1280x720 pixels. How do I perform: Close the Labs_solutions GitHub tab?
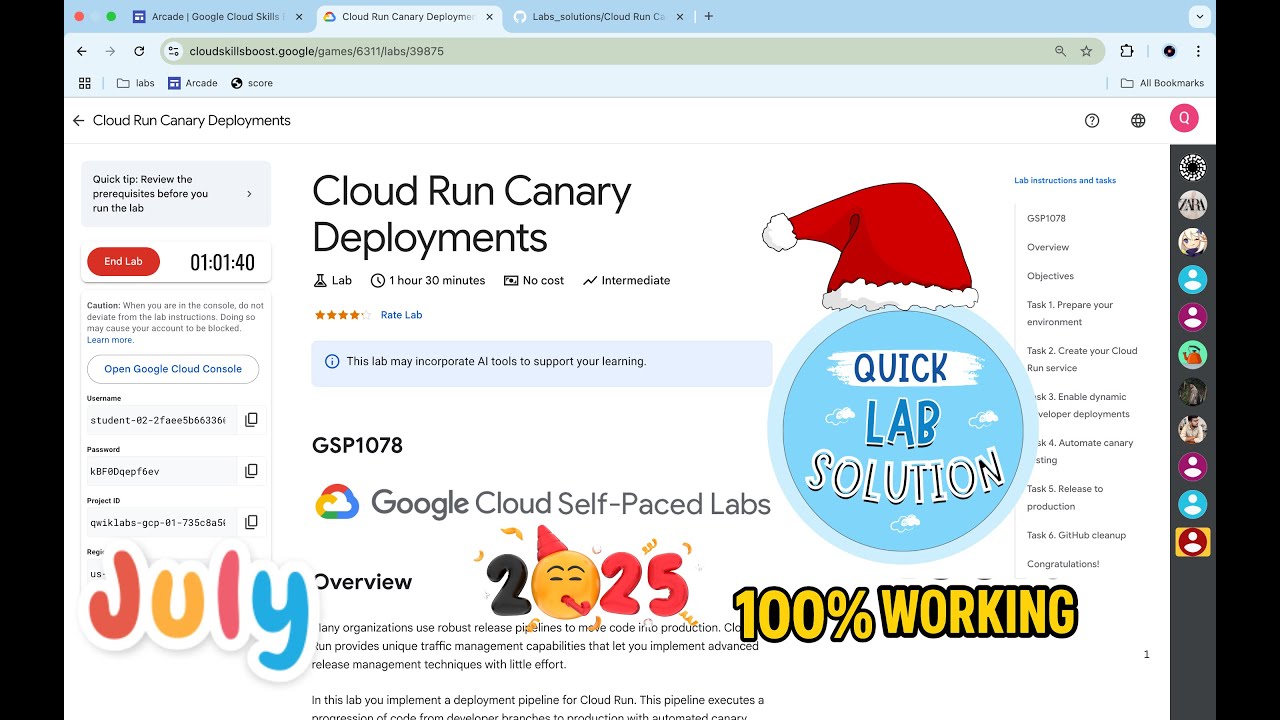679,16
